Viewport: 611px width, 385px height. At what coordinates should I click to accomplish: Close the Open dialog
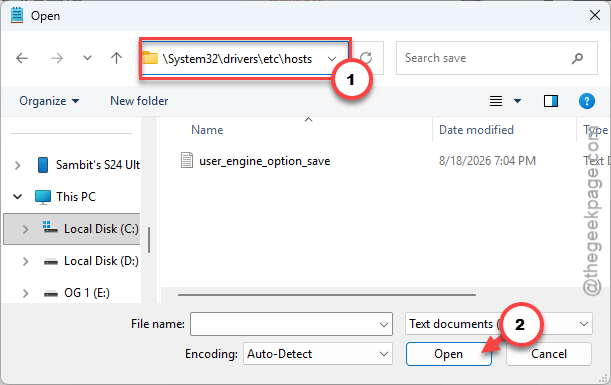595,16
